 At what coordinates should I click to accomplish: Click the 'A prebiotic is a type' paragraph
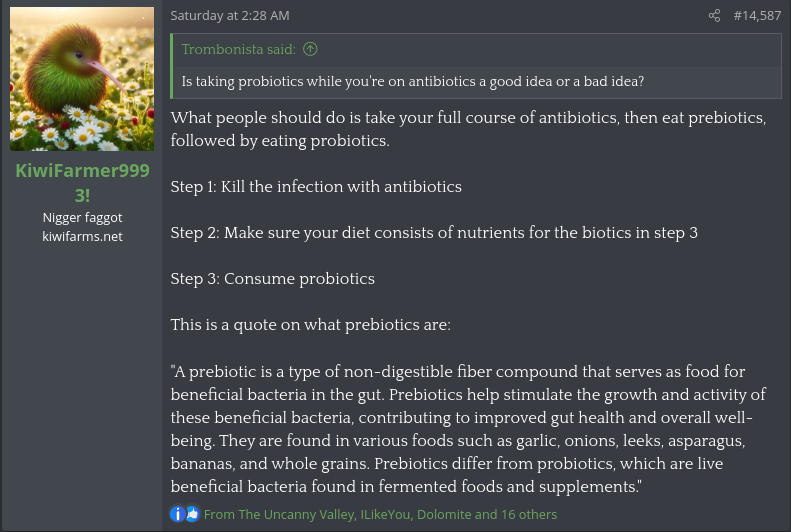(468, 429)
